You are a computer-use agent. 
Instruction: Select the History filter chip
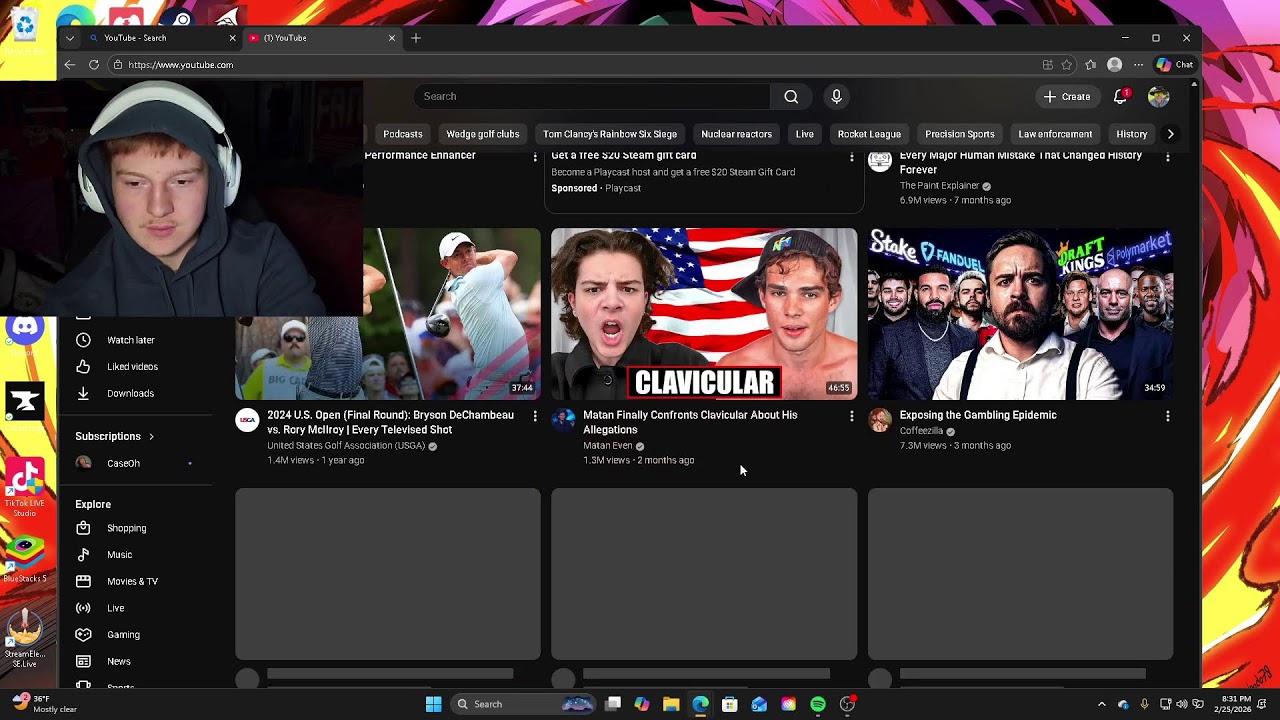tap(1132, 134)
